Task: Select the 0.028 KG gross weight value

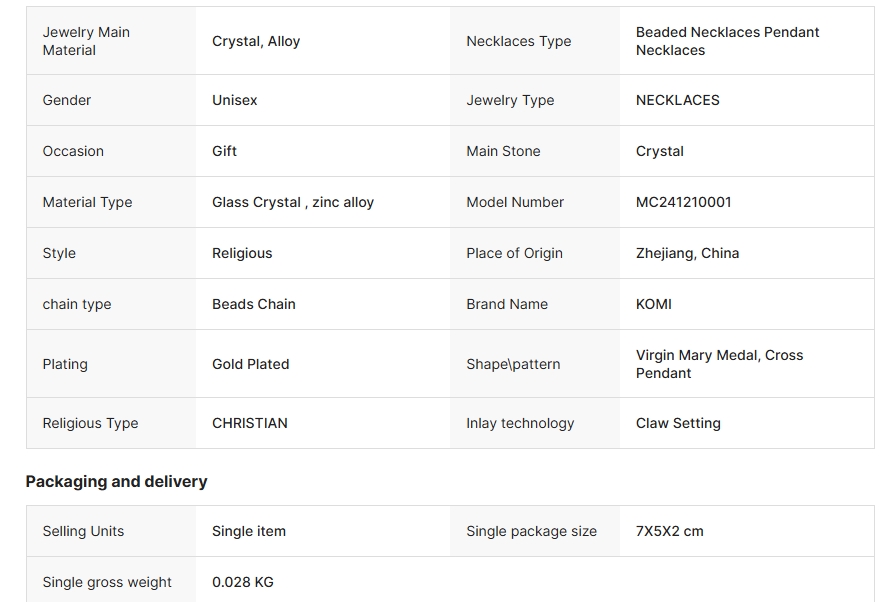Action: click(x=242, y=582)
